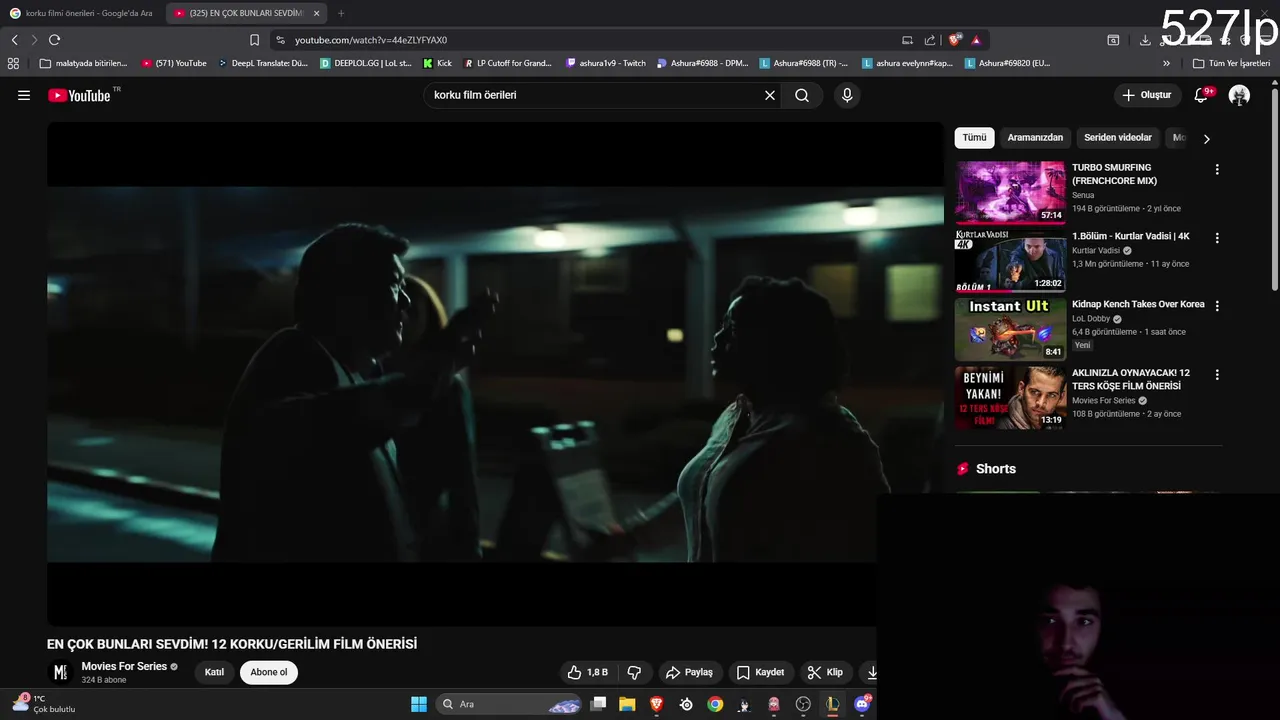Open Movies For Series channel avatar
Screen dimensions: 1280x720
pyautogui.click(x=60, y=672)
